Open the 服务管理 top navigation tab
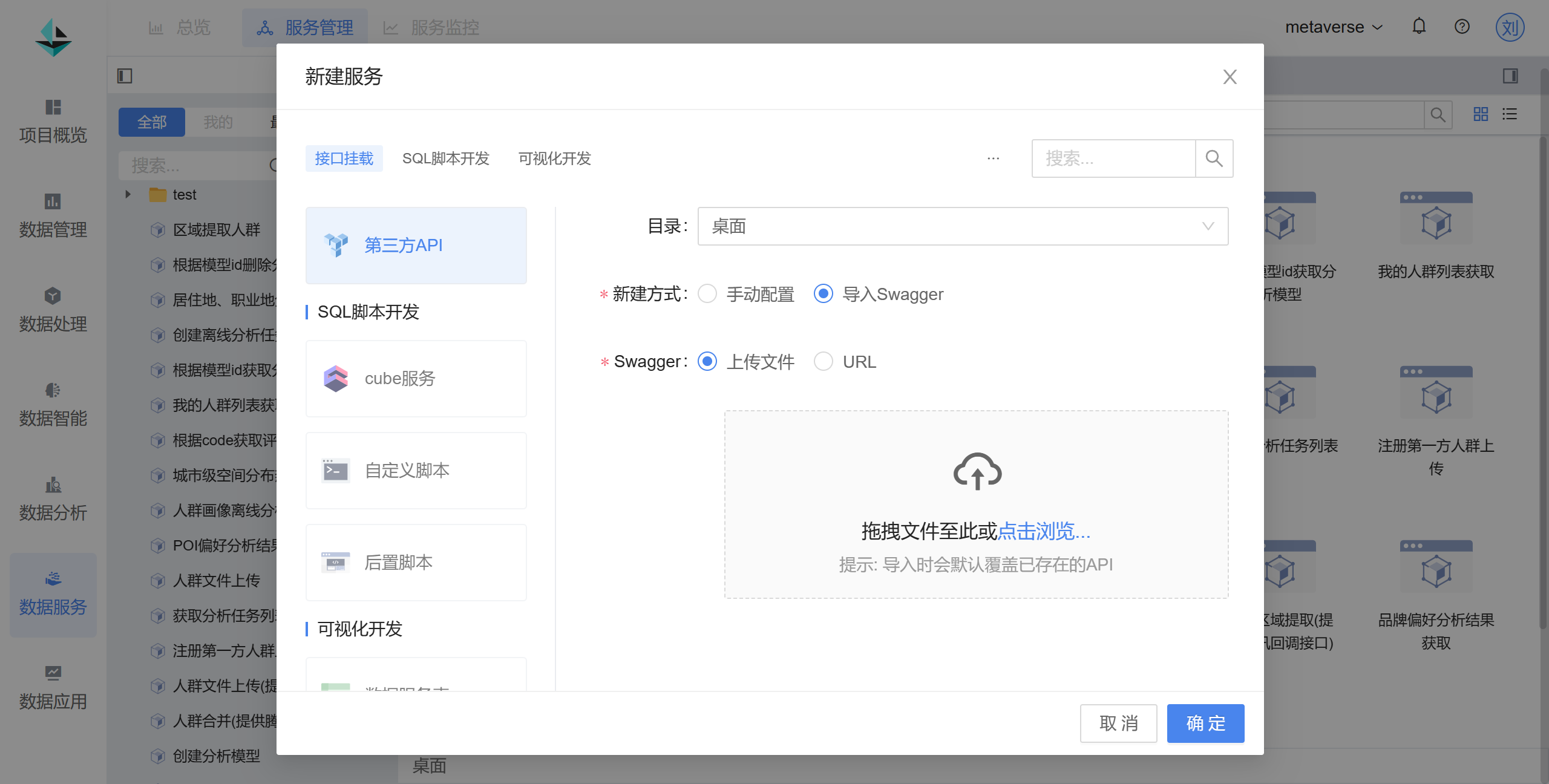1549x784 pixels. pyautogui.click(x=305, y=28)
